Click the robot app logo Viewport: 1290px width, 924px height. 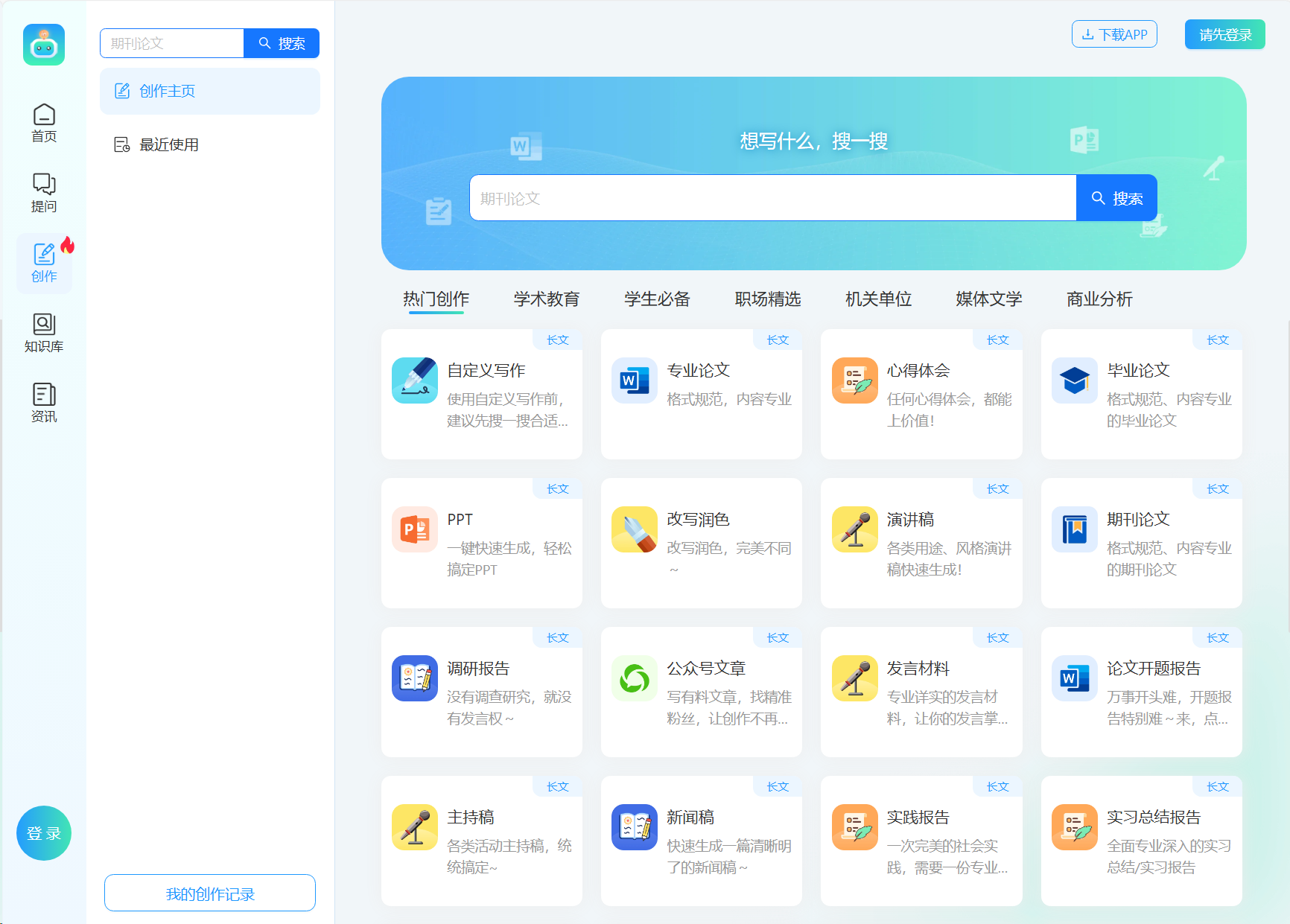(44, 45)
